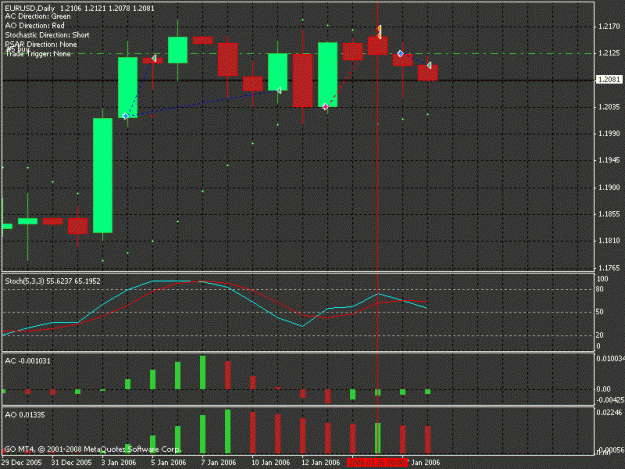The image size is (625, 469).
Task: Click the 1.1855 price scale label
Action: pyautogui.click(x=609, y=214)
